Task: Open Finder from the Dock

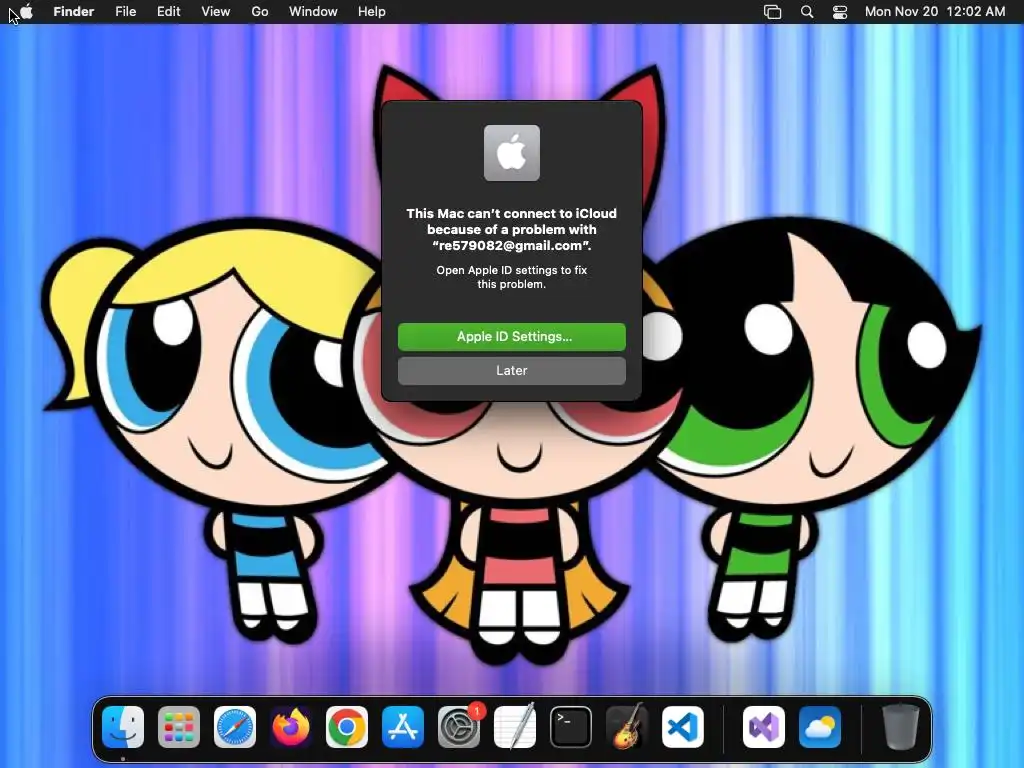Action: [x=123, y=726]
